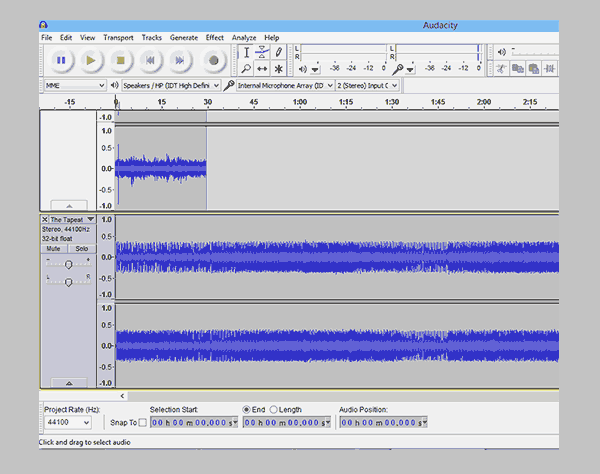Select the Draw (pencil) tool
Screen dimensions: 600x474
click(x=279, y=52)
